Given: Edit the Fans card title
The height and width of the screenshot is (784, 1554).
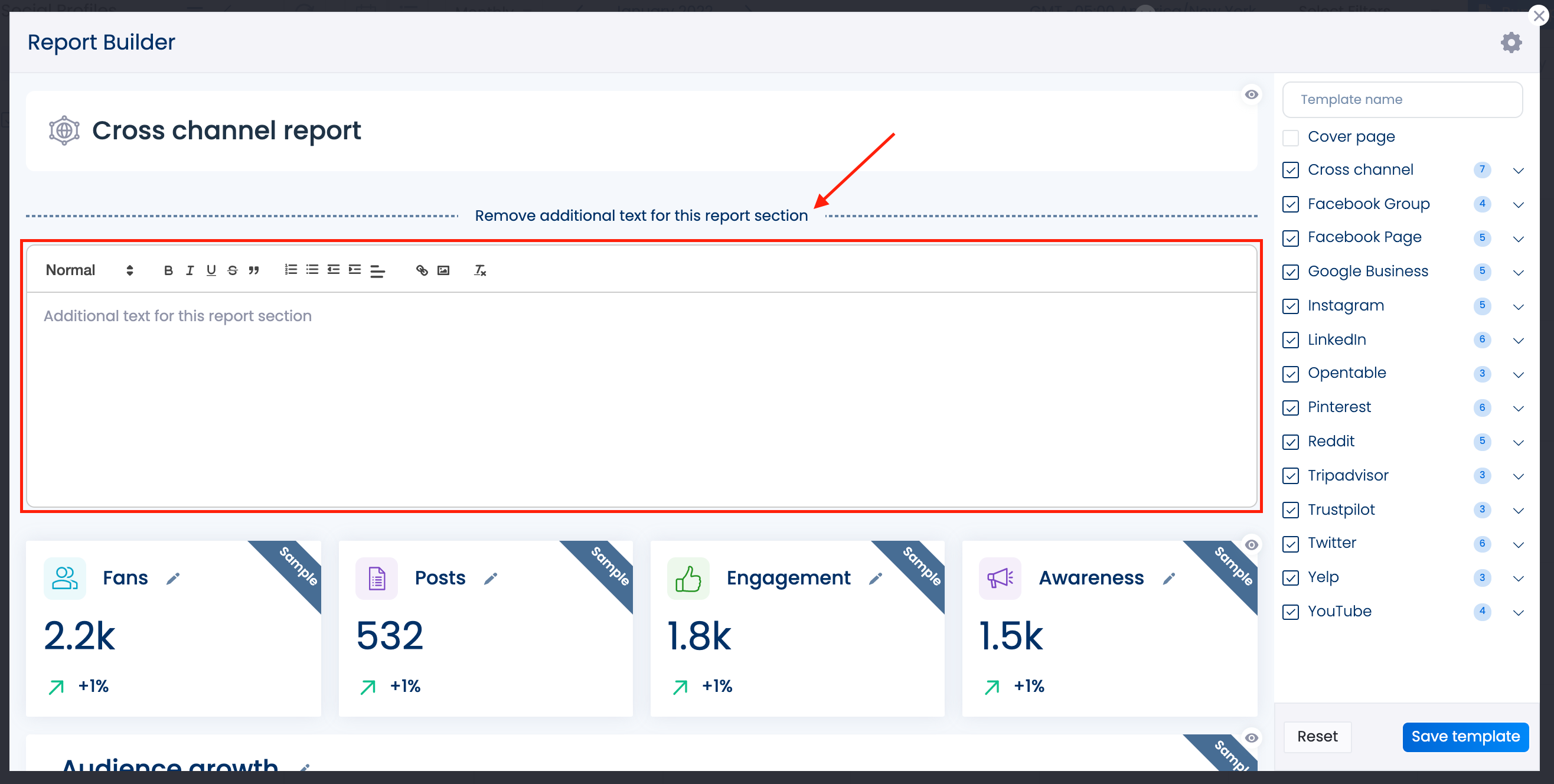Looking at the screenshot, I should (173, 579).
